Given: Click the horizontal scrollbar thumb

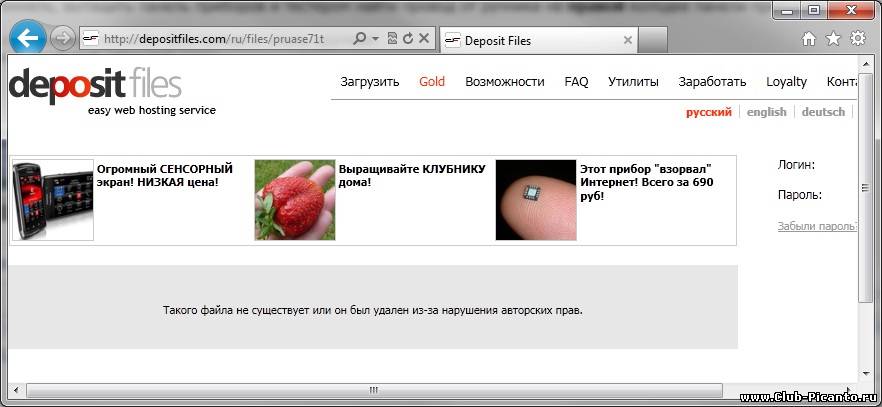Looking at the screenshot, I should tap(374, 390).
